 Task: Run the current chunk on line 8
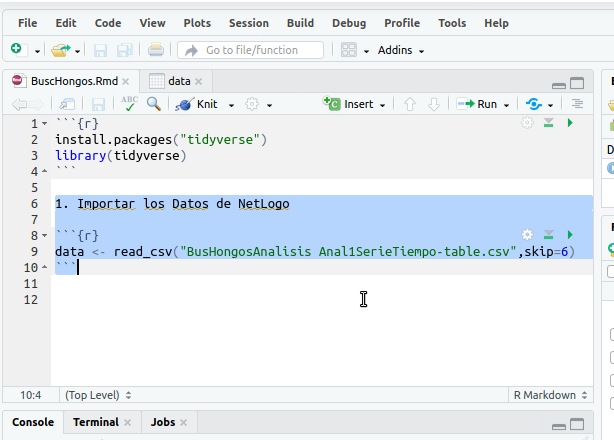(570, 234)
